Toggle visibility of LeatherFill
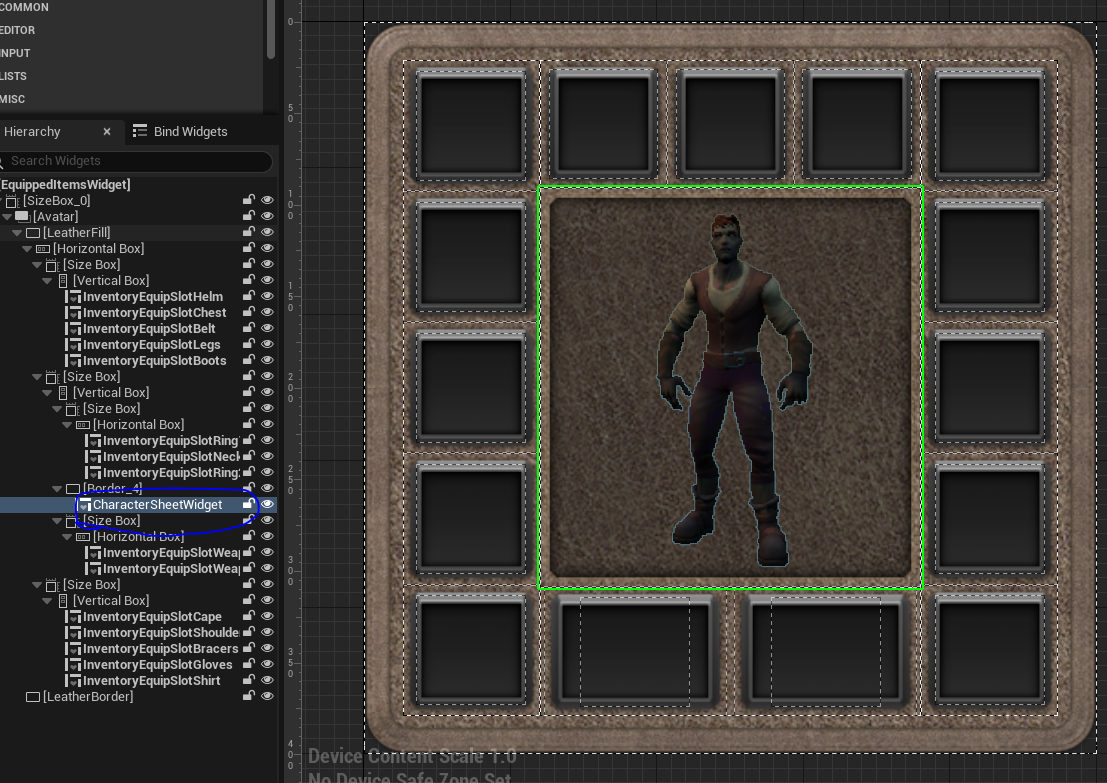This screenshot has height=783, width=1107. click(268, 232)
